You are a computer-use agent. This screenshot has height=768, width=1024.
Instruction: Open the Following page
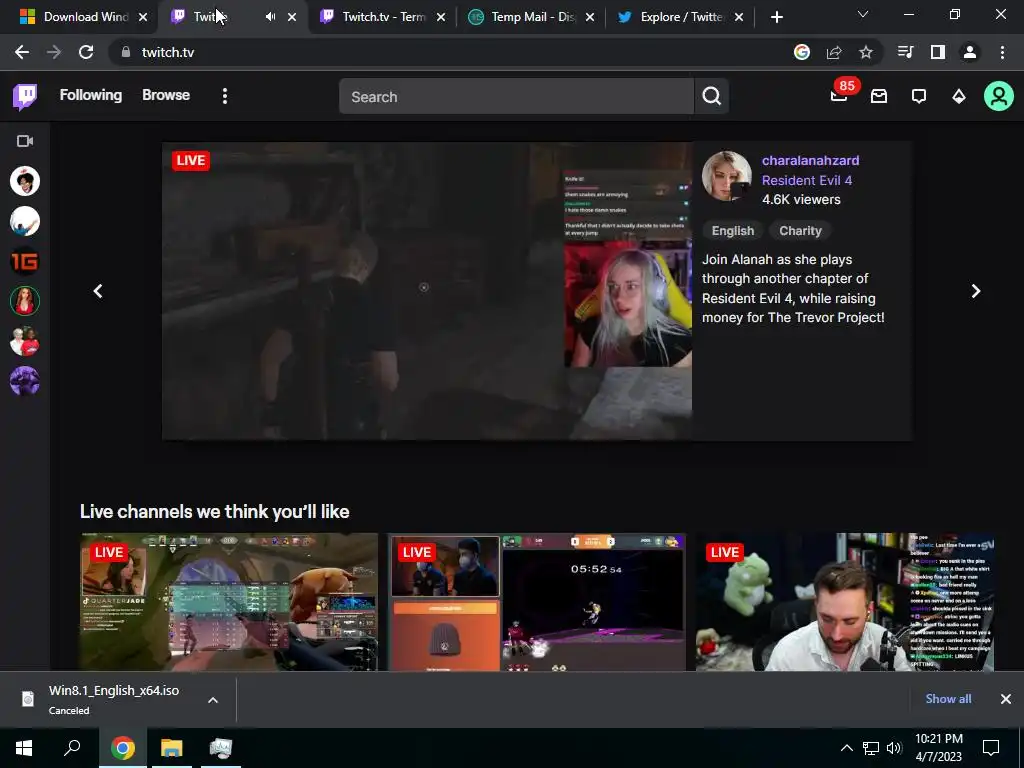91,95
